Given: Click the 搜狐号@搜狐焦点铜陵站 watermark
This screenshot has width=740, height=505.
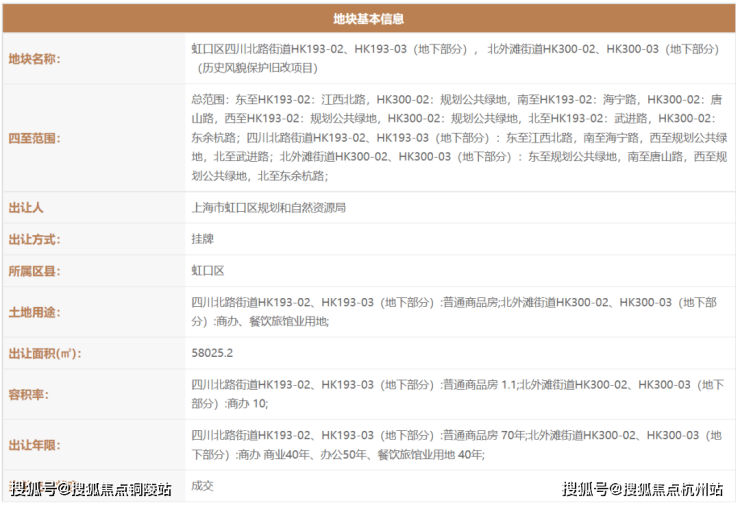Looking at the screenshot, I should [x=91, y=489].
